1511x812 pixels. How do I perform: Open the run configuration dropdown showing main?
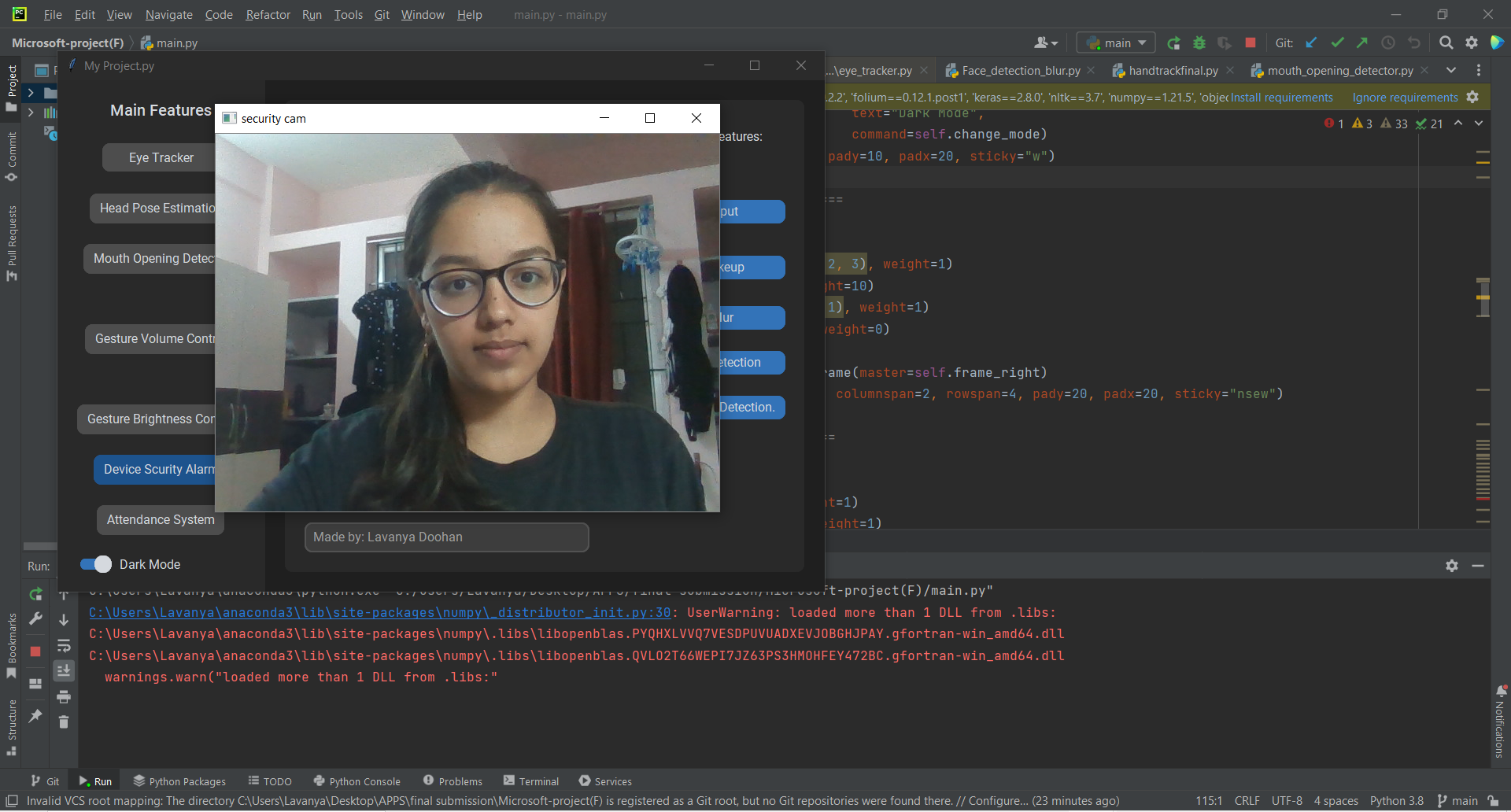click(1115, 42)
